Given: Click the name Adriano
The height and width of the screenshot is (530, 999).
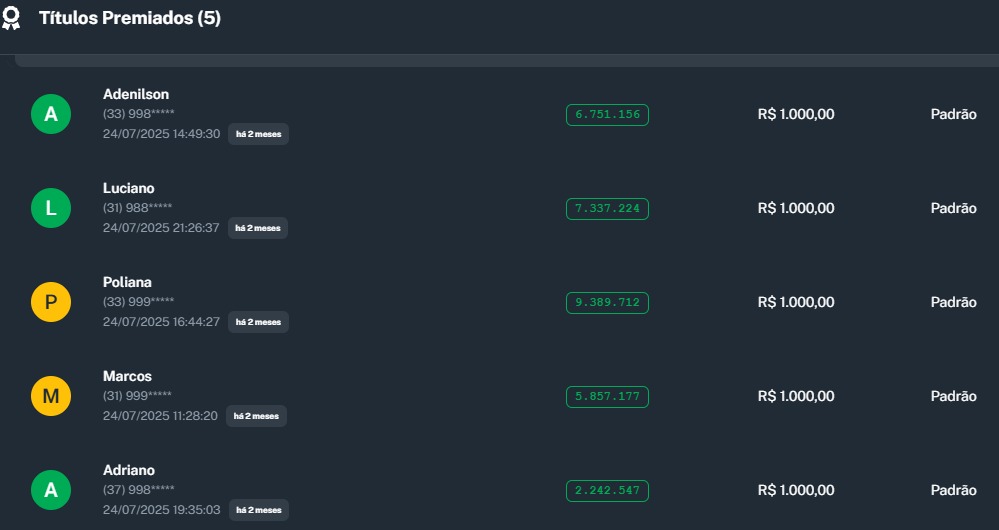Looking at the screenshot, I should 129,470.
